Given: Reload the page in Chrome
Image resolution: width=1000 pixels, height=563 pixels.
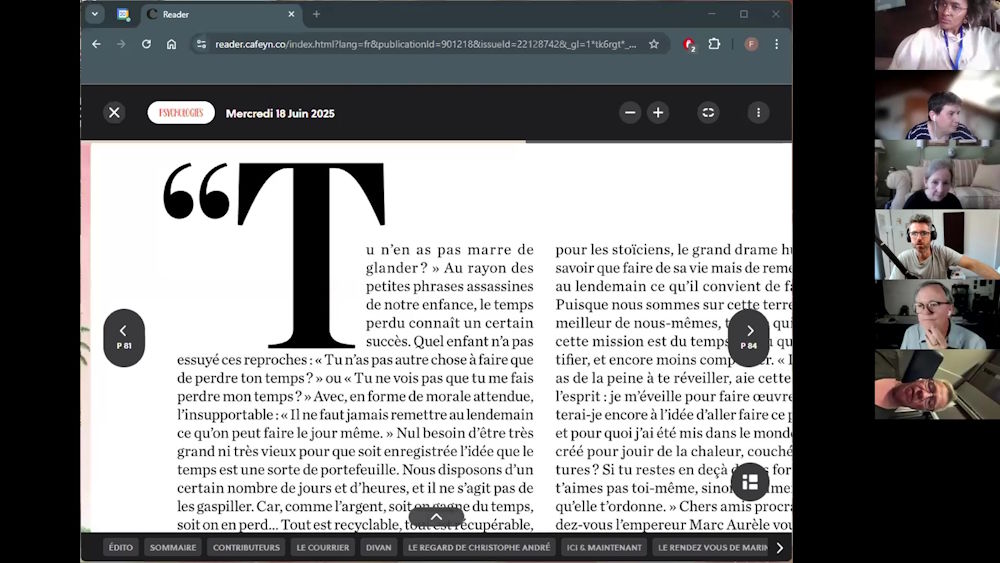Looking at the screenshot, I should (x=146, y=44).
